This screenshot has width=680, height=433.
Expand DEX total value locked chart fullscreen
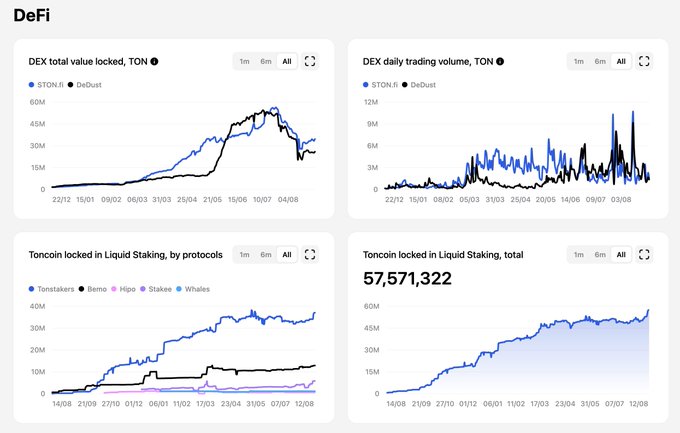click(309, 61)
